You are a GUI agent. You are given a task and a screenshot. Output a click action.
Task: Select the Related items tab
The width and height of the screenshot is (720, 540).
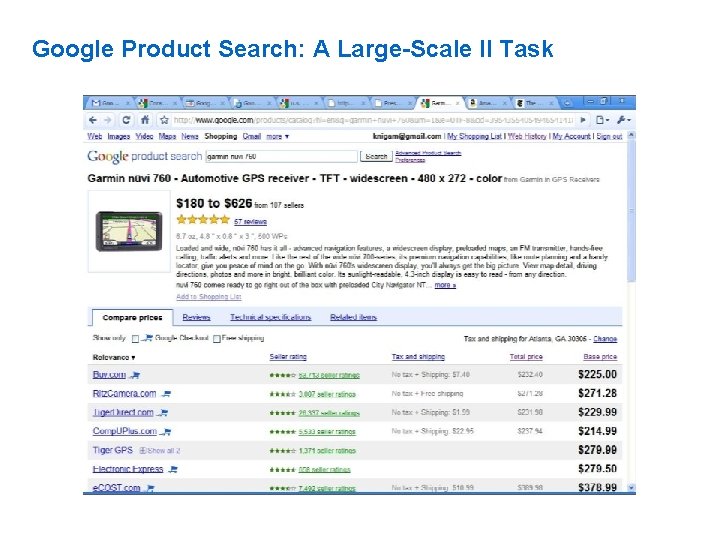point(353,317)
